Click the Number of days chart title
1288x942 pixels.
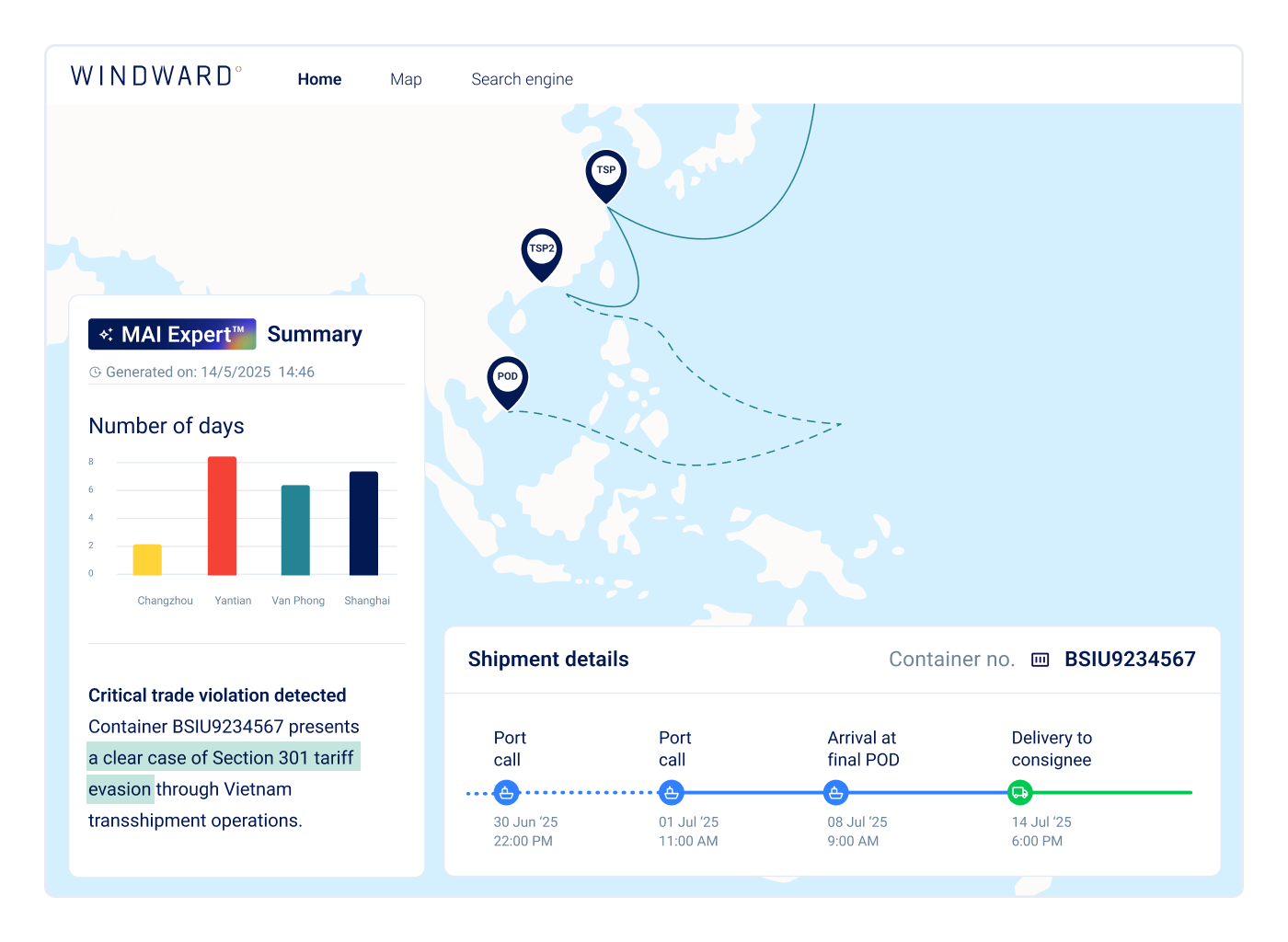click(x=167, y=426)
